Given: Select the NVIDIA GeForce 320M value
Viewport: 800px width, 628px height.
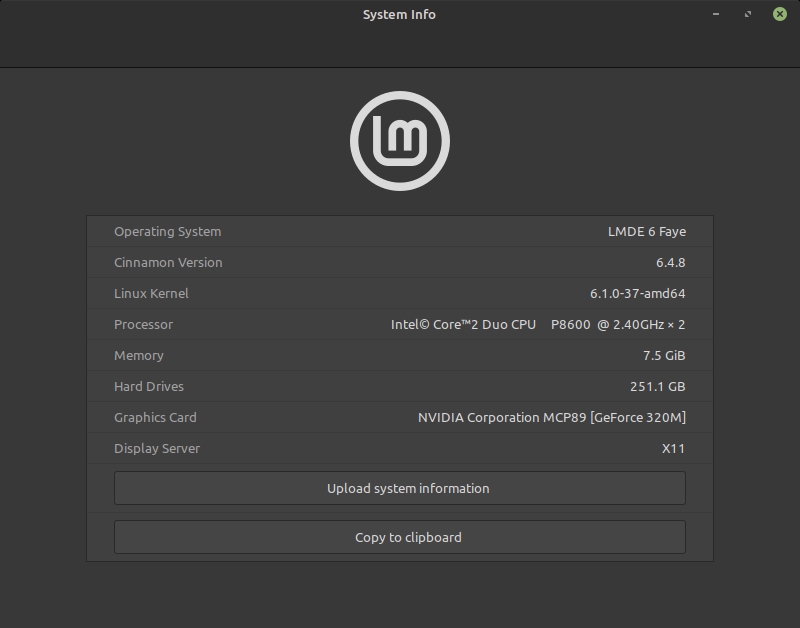Looking at the screenshot, I should click(552, 418).
